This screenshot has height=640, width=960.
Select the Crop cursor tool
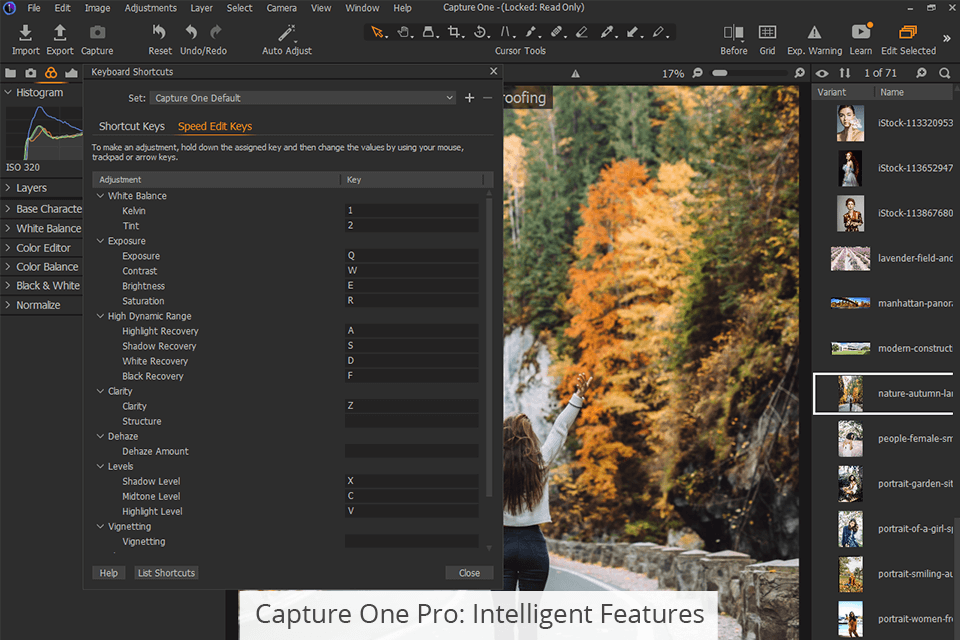[454, 32]
